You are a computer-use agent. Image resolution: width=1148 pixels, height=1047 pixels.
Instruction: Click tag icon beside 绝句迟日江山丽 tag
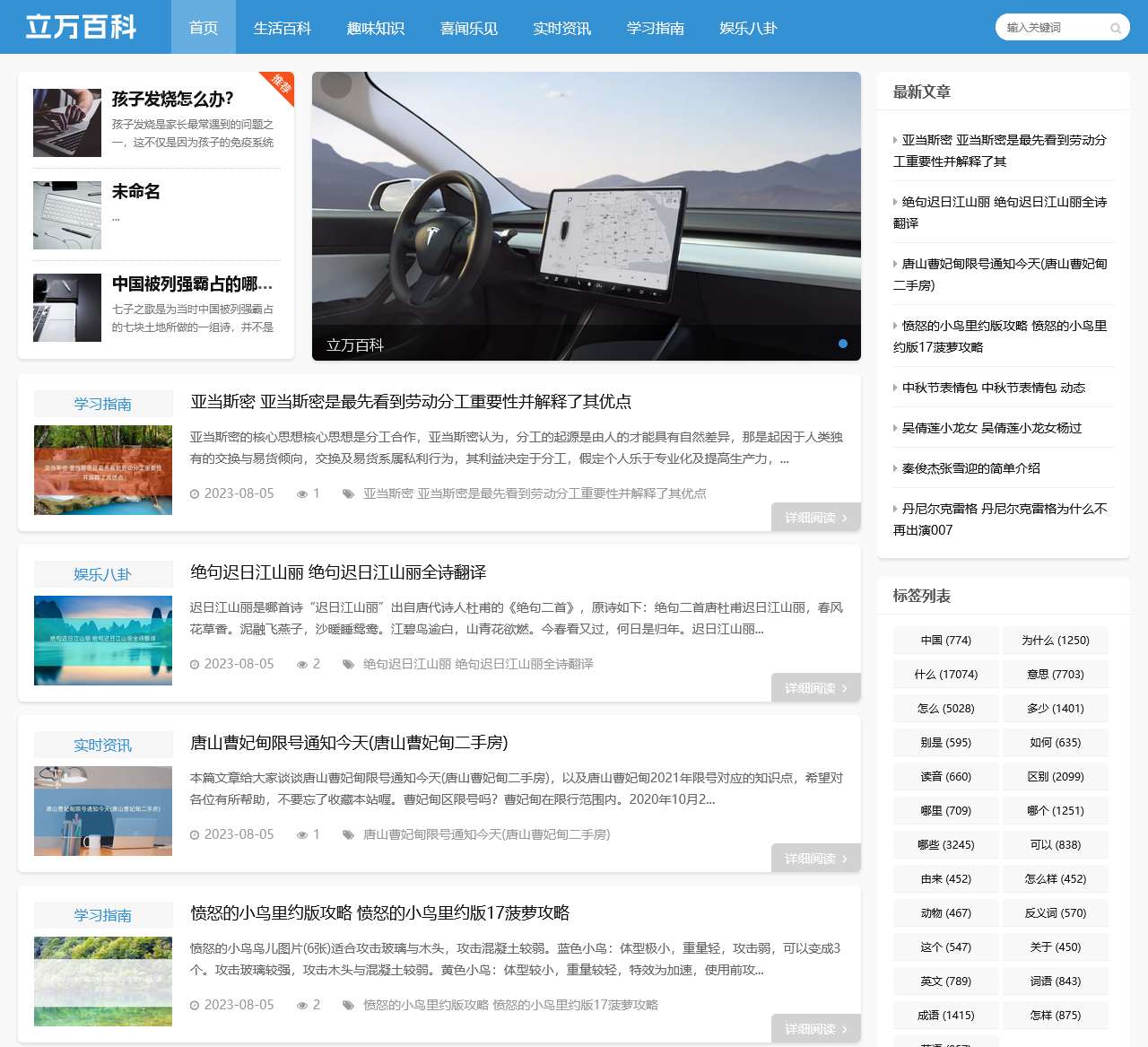pyautogui.click(x=348, y=664)
